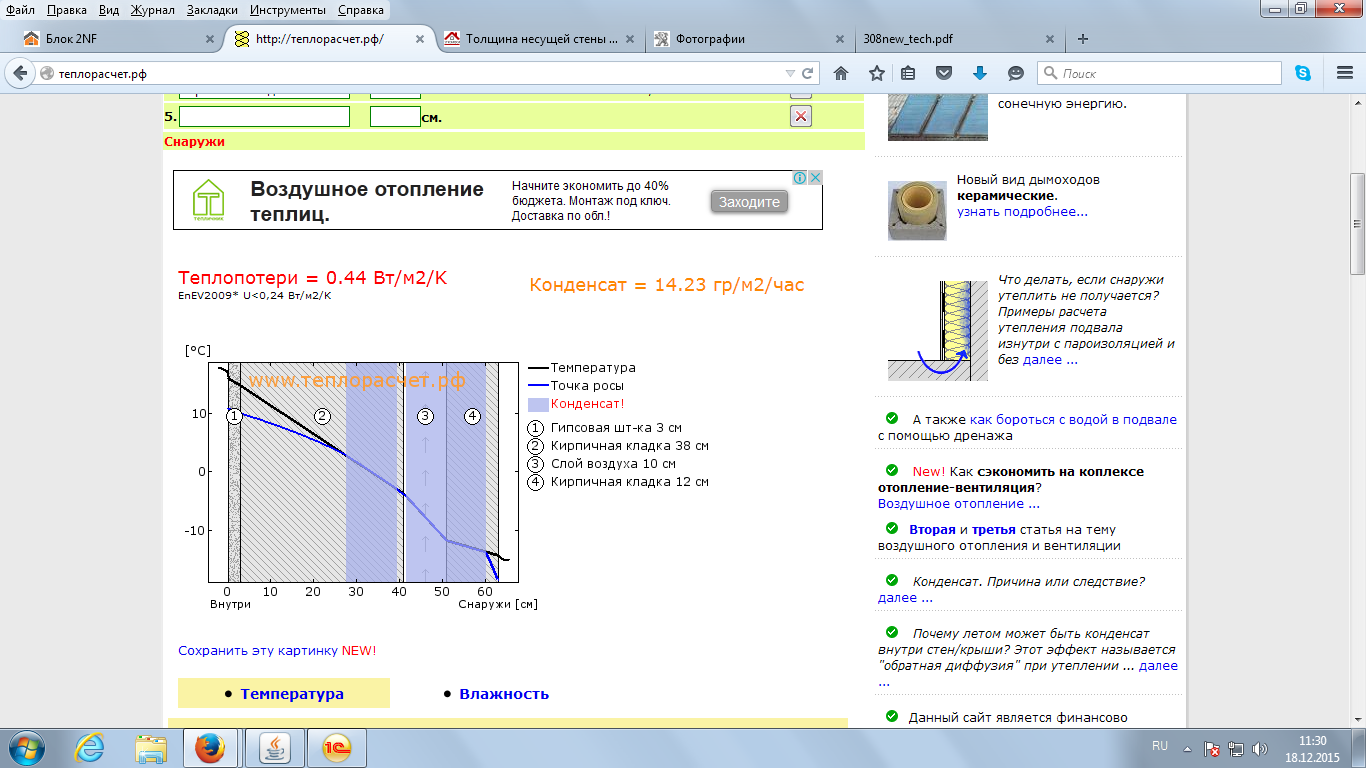The height and width of the screenshot is (768, 1366).
Task: Close the Блок 2NF tab
Action: pos(211,39)
